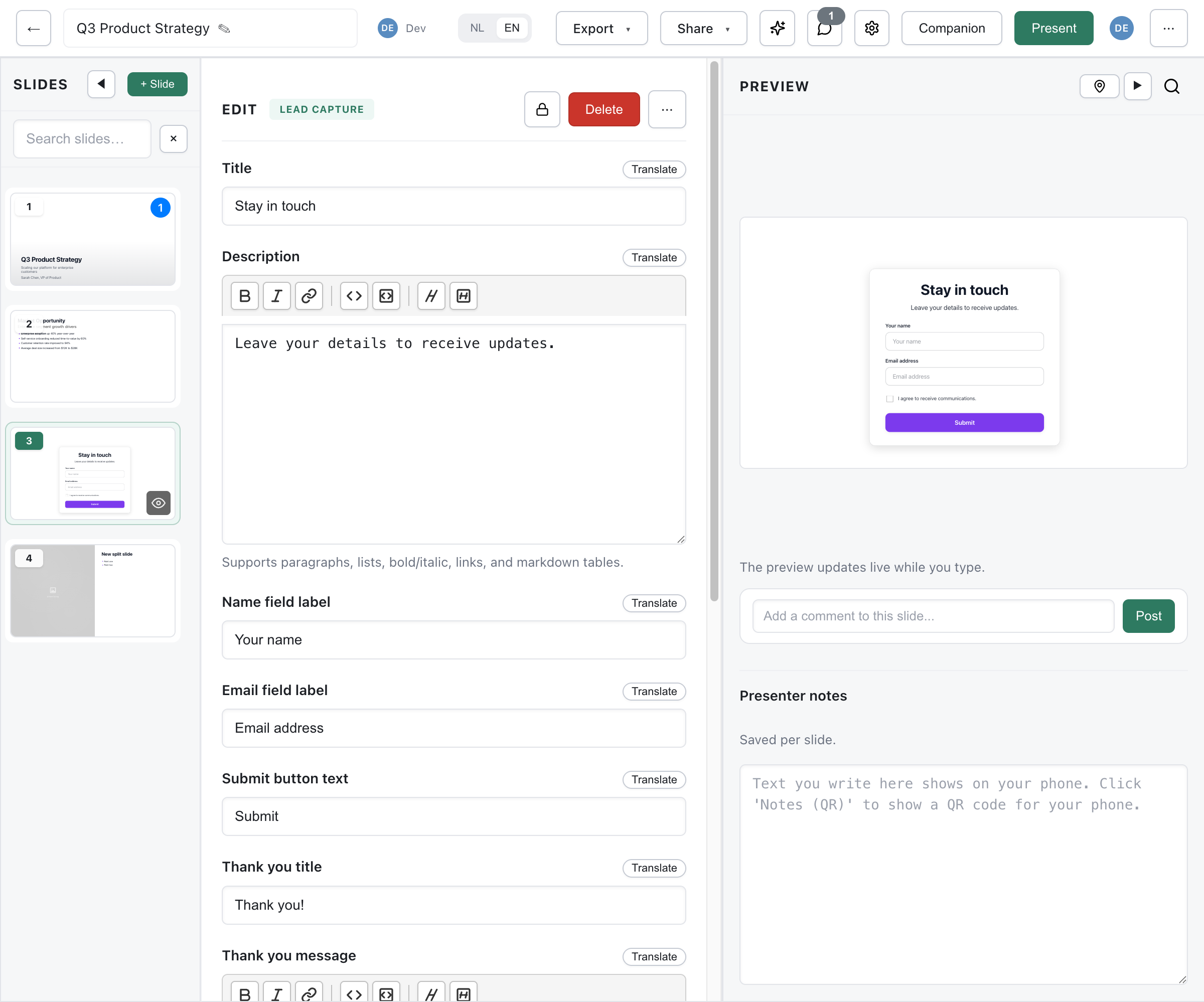Lock the lead capture slide
The height and width of the screenshot is (1002, 1204).
pos(542,109)
